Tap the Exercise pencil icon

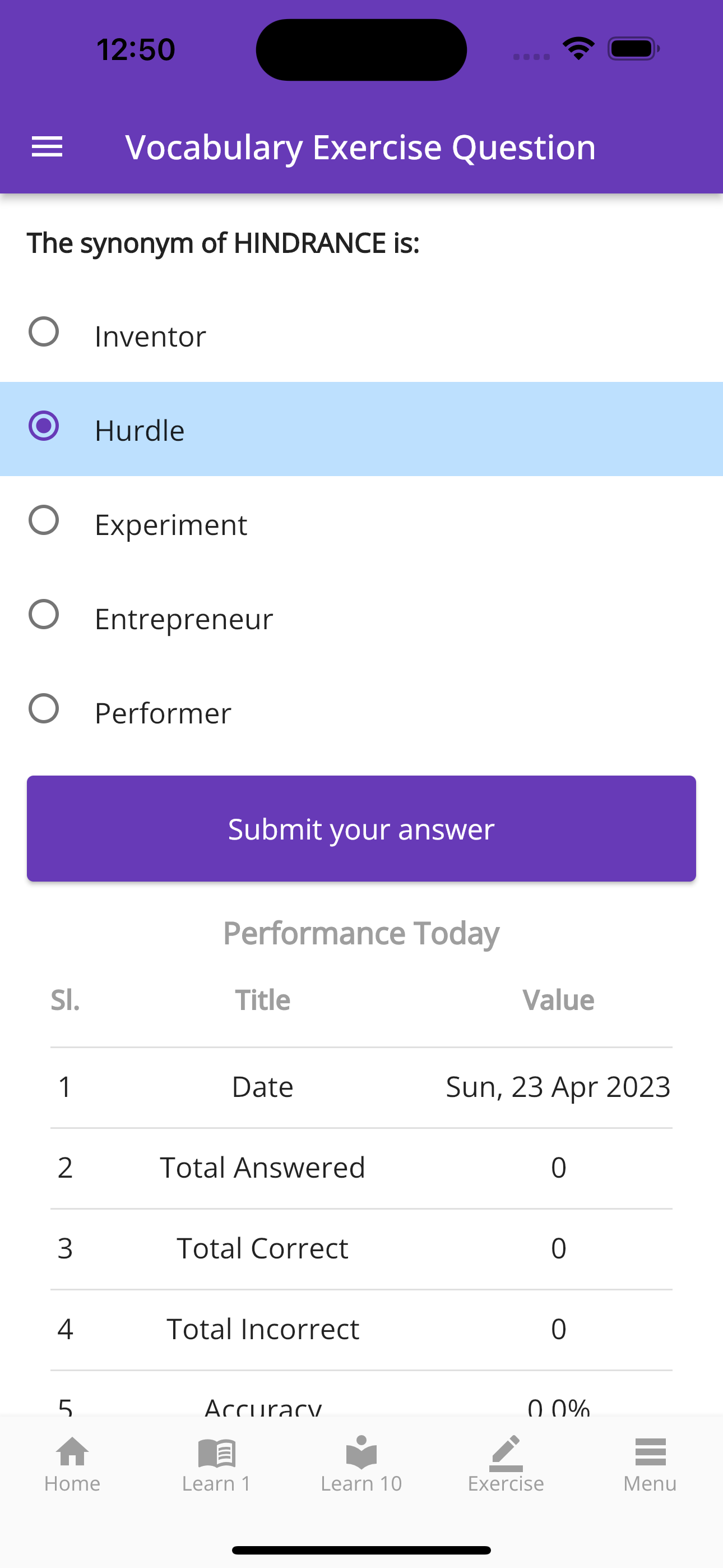pos(506,1452)
